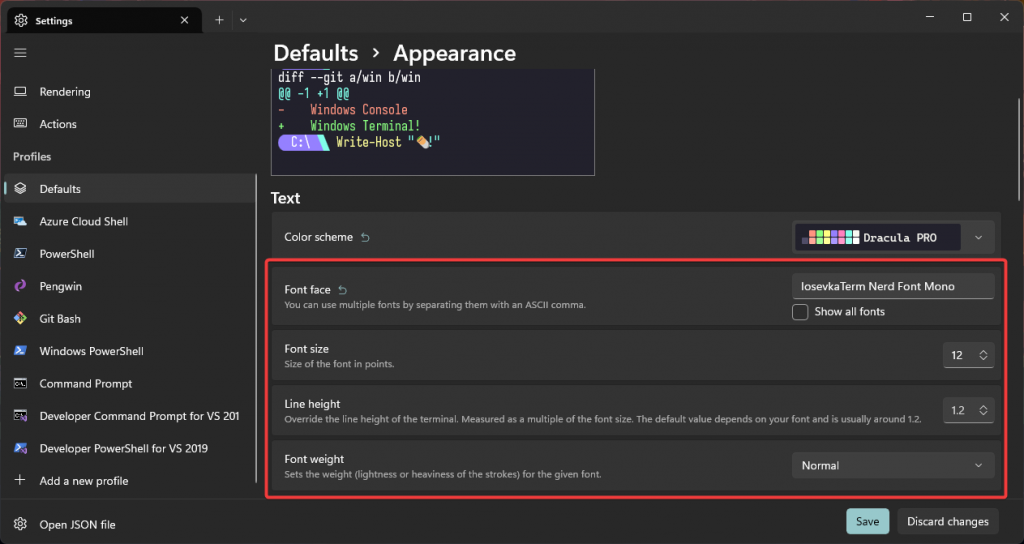Click the plus icon beside Add a new profile
Viewport: 1024px width, 544px height.
20,480
